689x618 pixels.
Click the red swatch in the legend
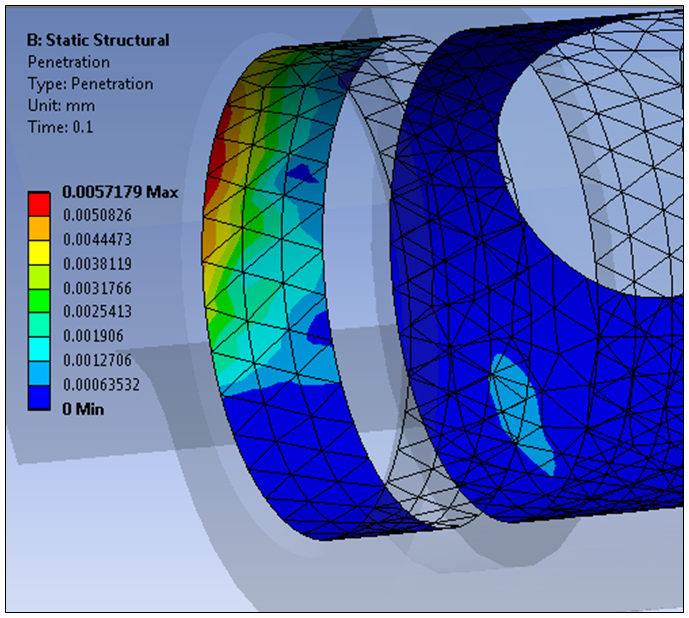pyautogui.click(x=38, y=203)
